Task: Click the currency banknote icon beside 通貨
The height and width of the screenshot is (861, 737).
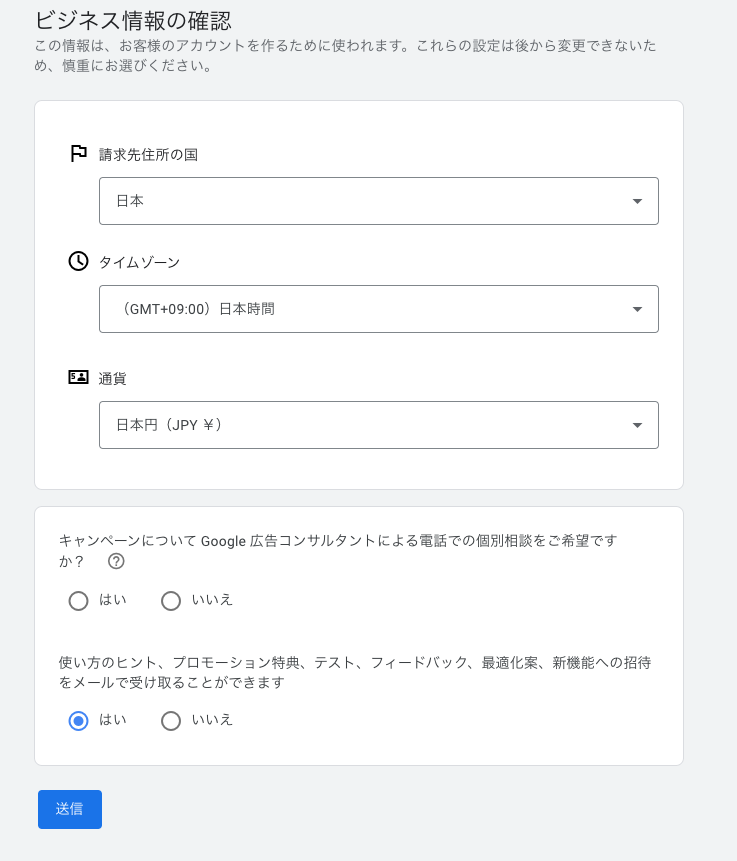Action: pyautogui.click(x=78, y=378)
